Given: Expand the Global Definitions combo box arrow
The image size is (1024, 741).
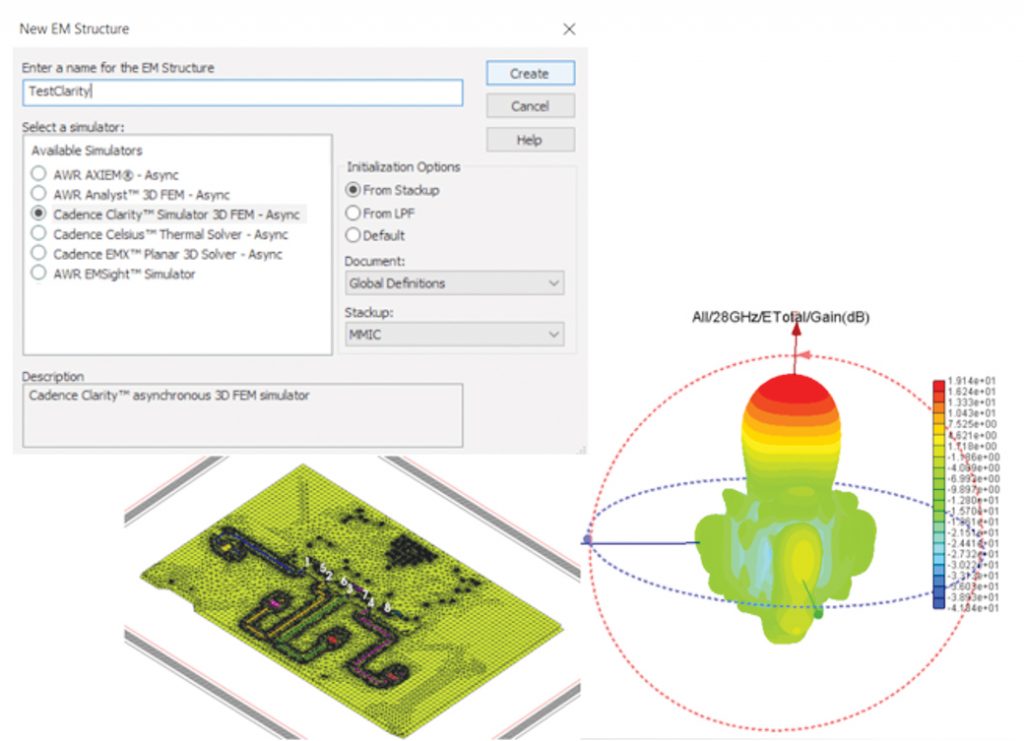Looking at the screenshot, I should (555, 283).
